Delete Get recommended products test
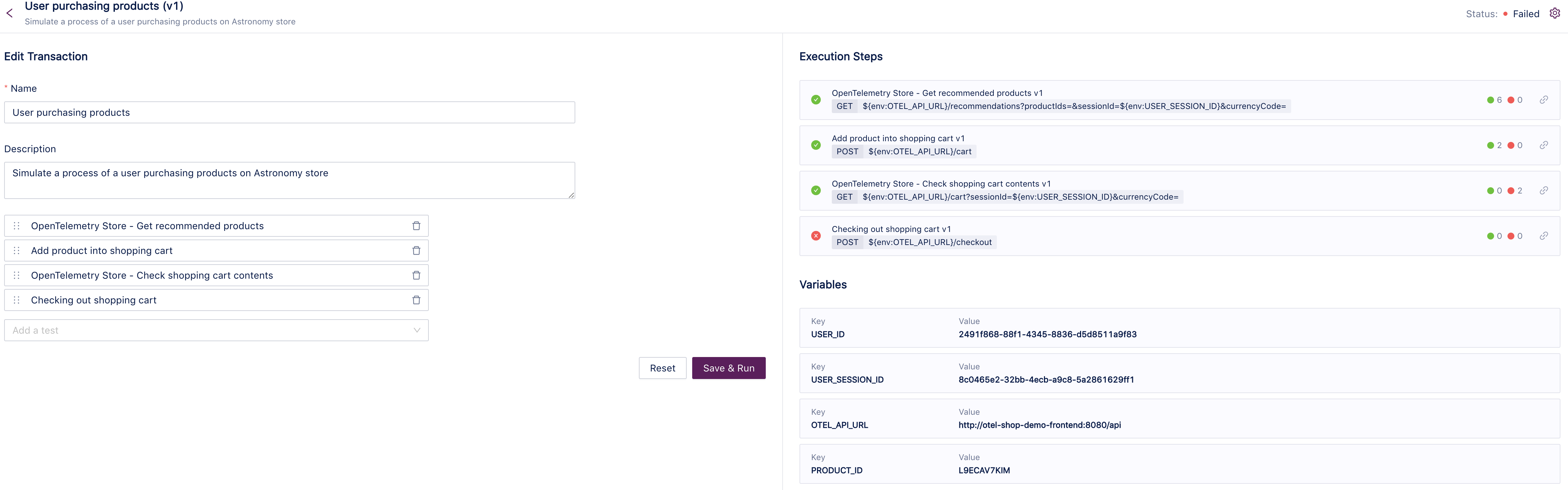 pyautogui.click(x=416, y=226)
